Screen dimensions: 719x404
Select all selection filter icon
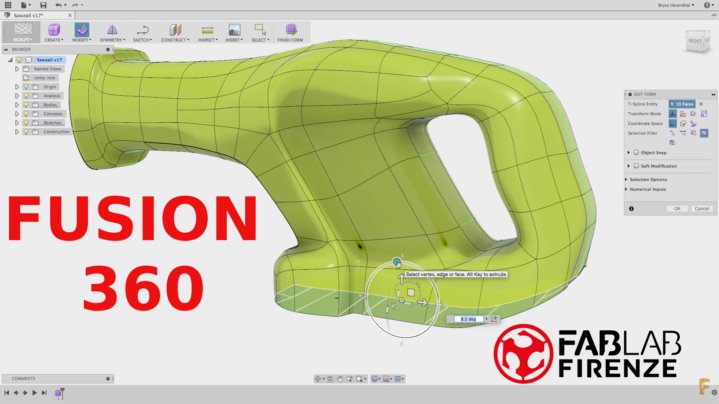coord(704,133)
